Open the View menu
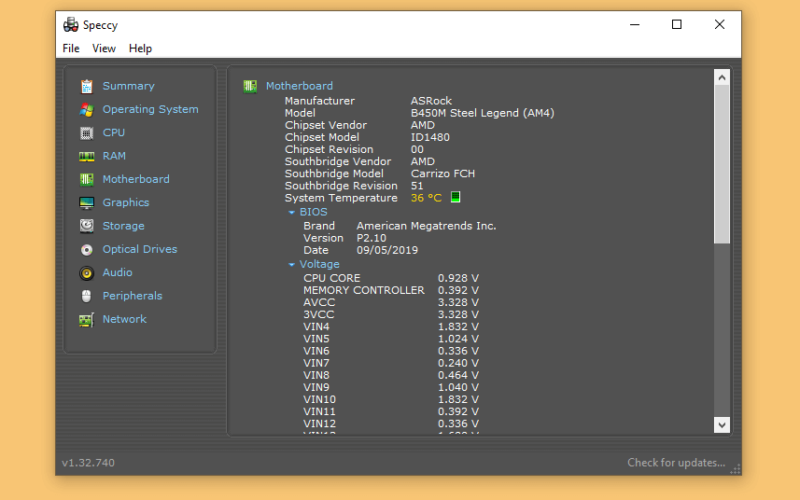Screen dimensions: 800x500 click(x=104, y=48)
